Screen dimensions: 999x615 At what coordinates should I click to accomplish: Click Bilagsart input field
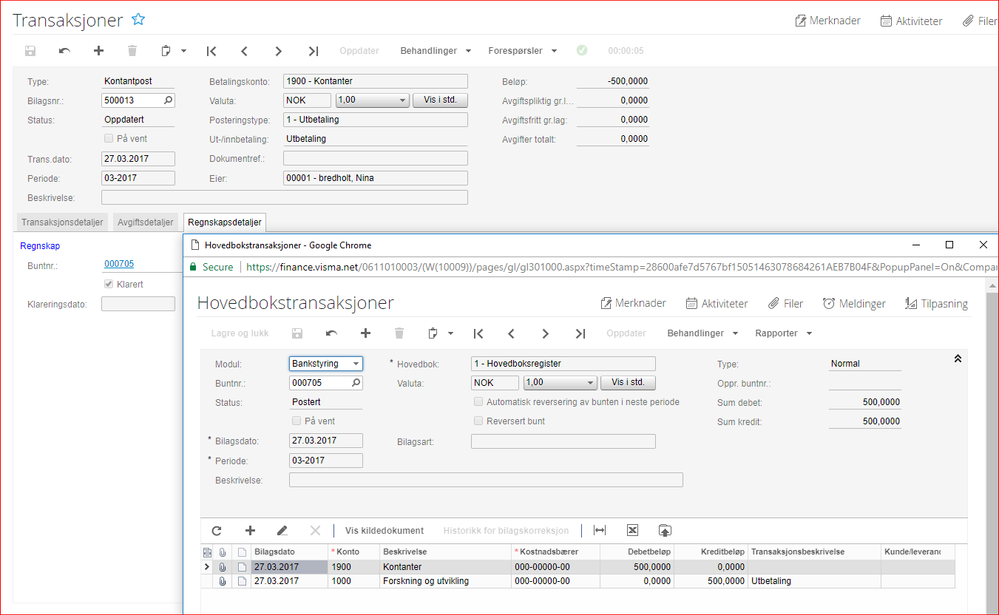563,441
